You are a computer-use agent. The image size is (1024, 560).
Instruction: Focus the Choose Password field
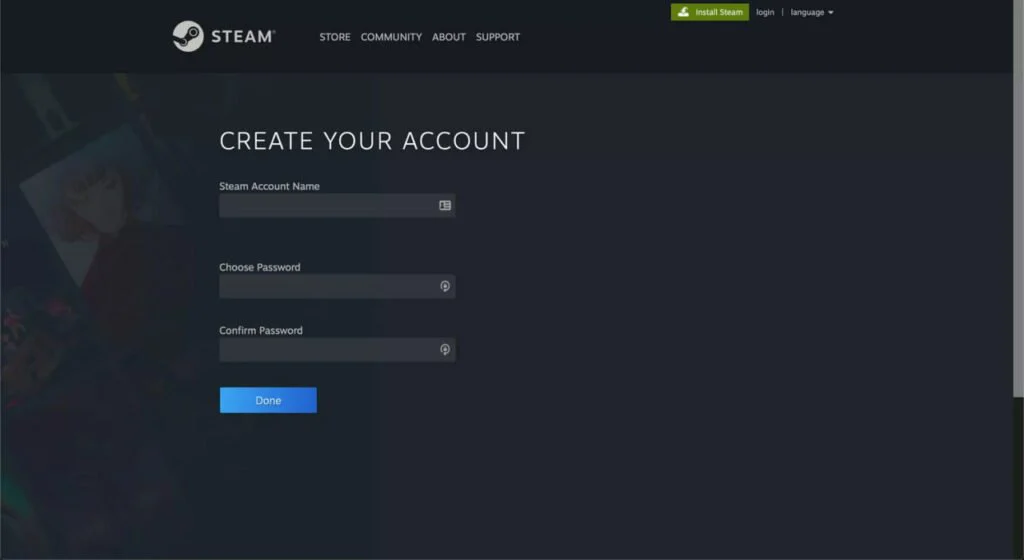pos(325,286)
